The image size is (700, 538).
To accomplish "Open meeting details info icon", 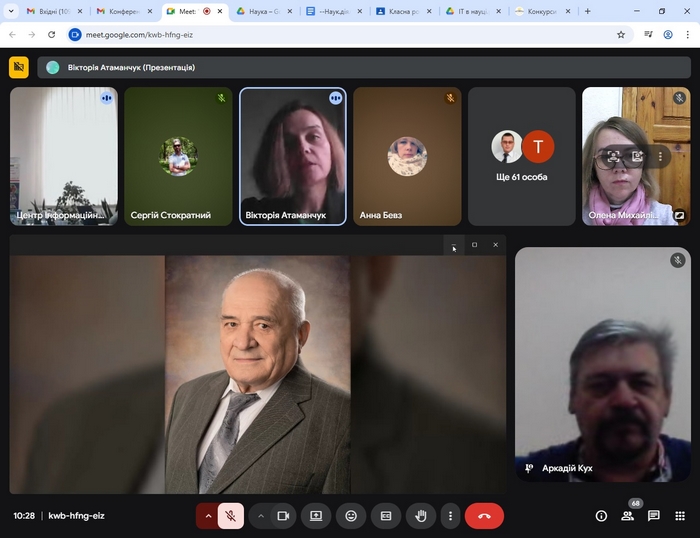I will click(601, 516).
